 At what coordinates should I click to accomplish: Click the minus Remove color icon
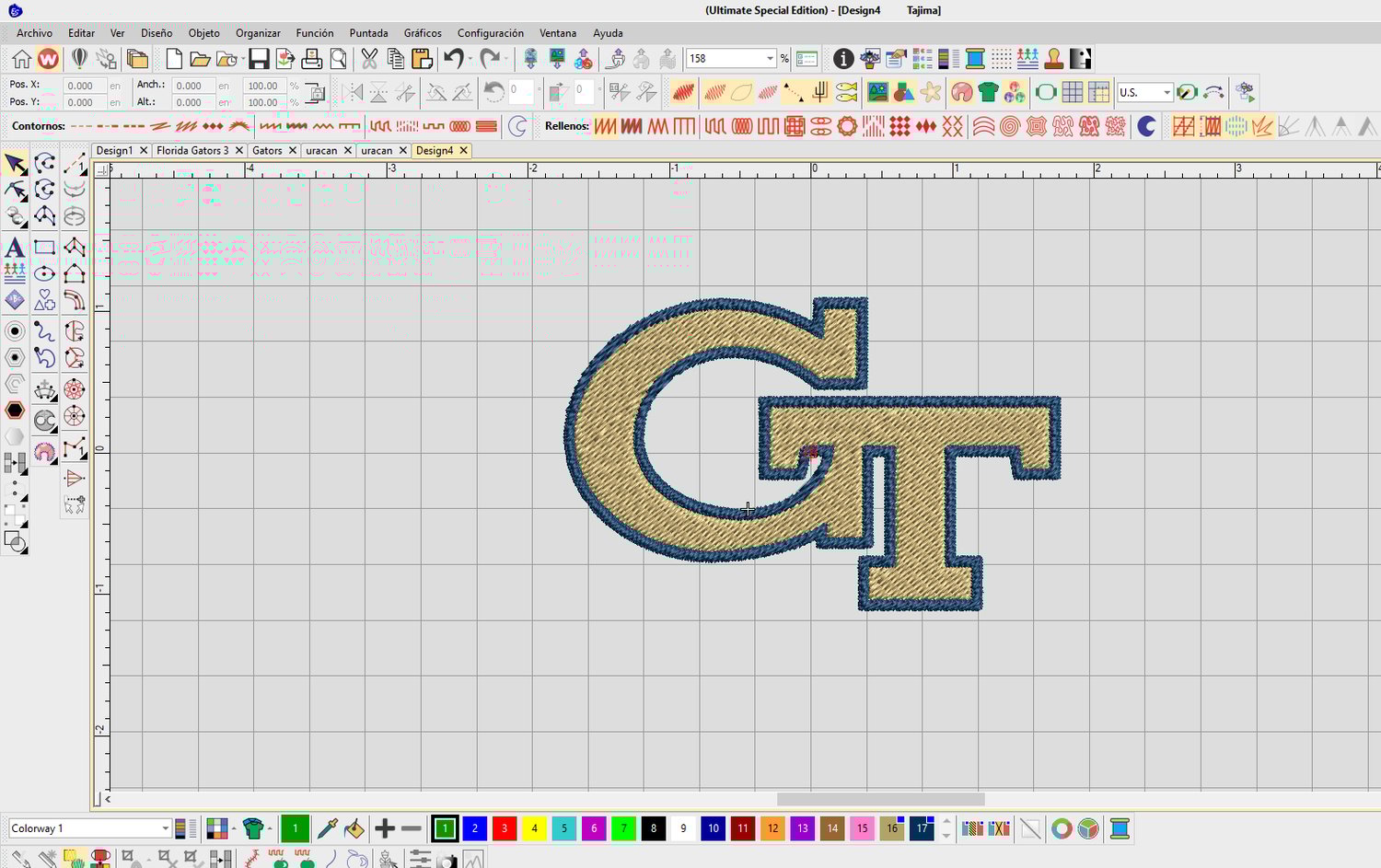(x=412, y=828)
